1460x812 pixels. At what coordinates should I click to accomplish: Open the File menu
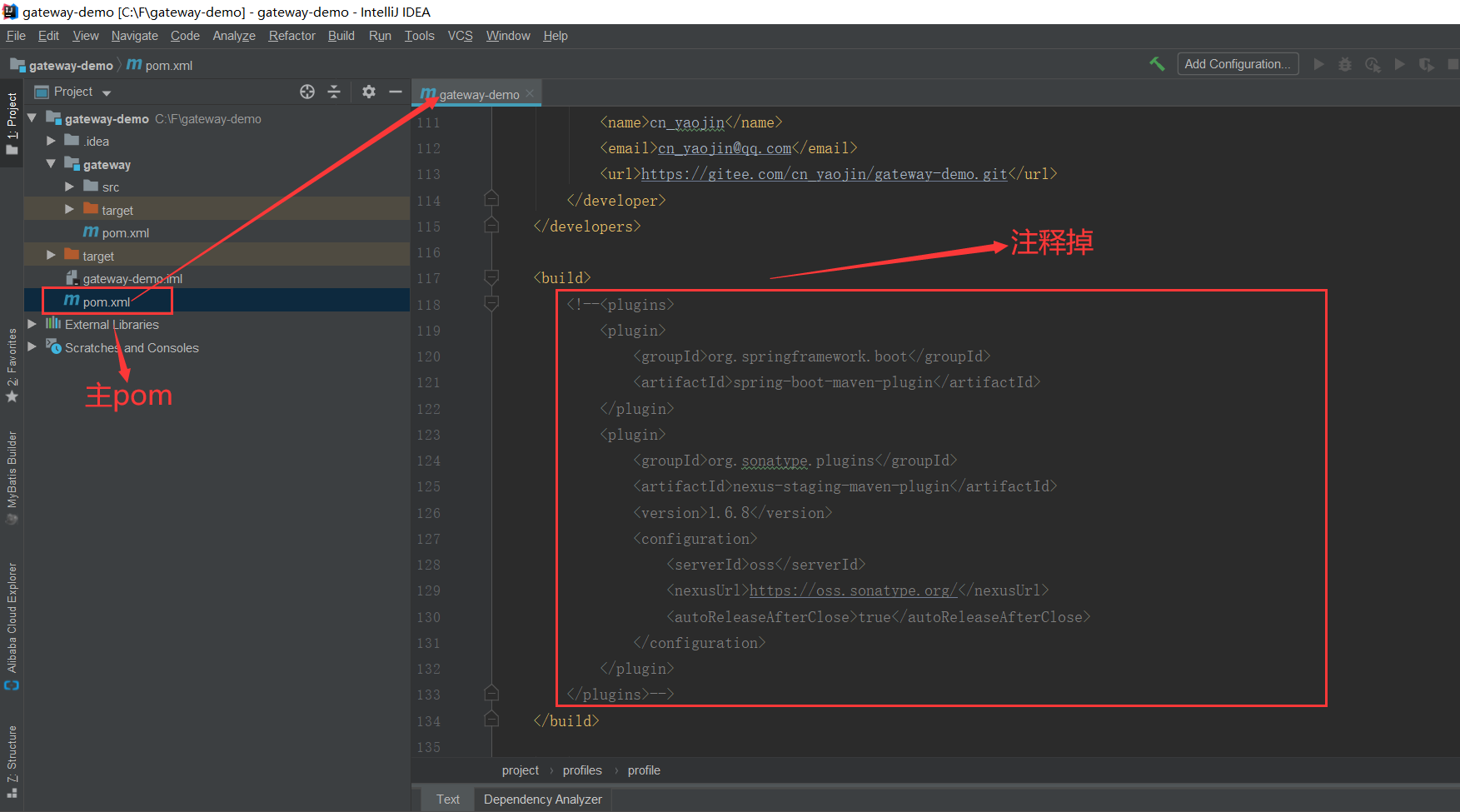click(16, 36)
